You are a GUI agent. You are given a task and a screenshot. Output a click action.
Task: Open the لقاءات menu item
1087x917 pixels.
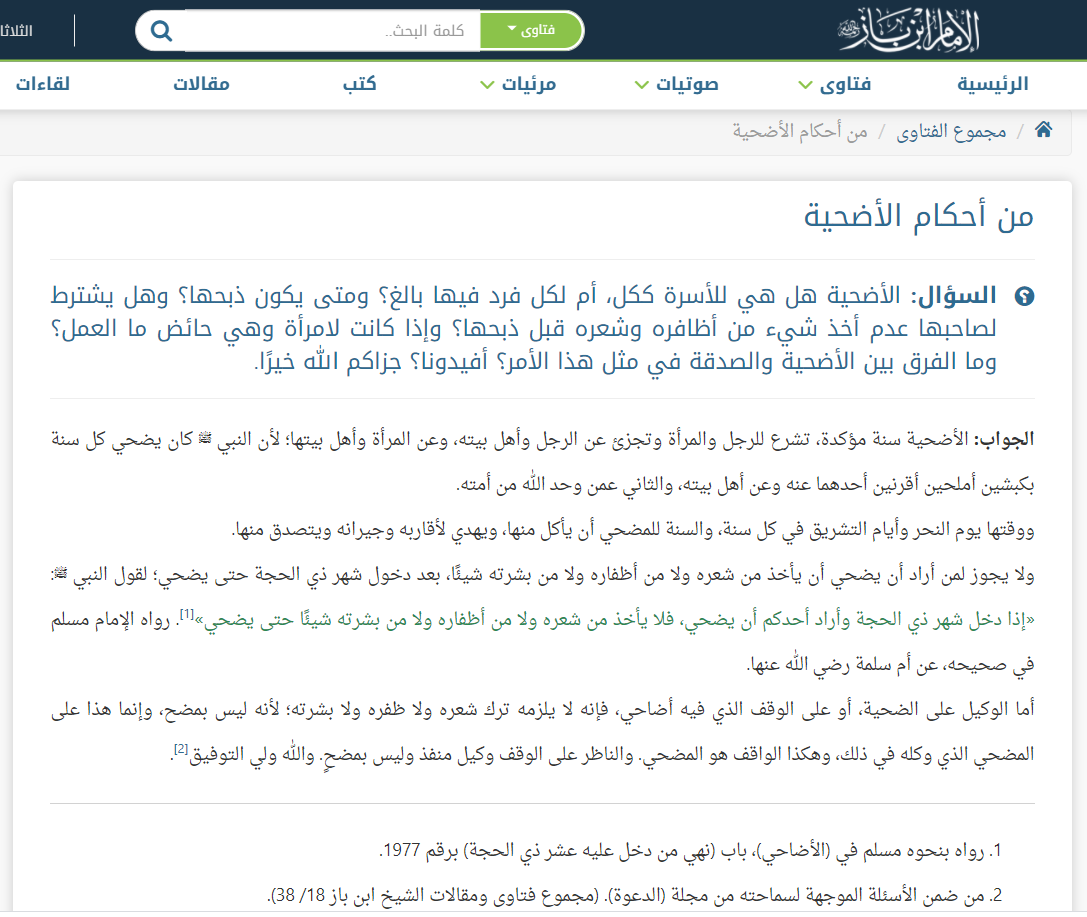(43, 85)
